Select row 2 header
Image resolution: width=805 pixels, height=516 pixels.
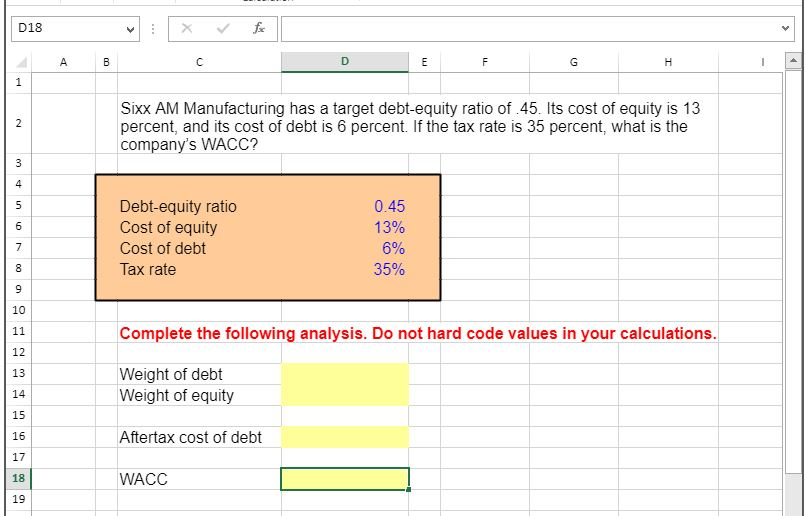coord(18,123)
